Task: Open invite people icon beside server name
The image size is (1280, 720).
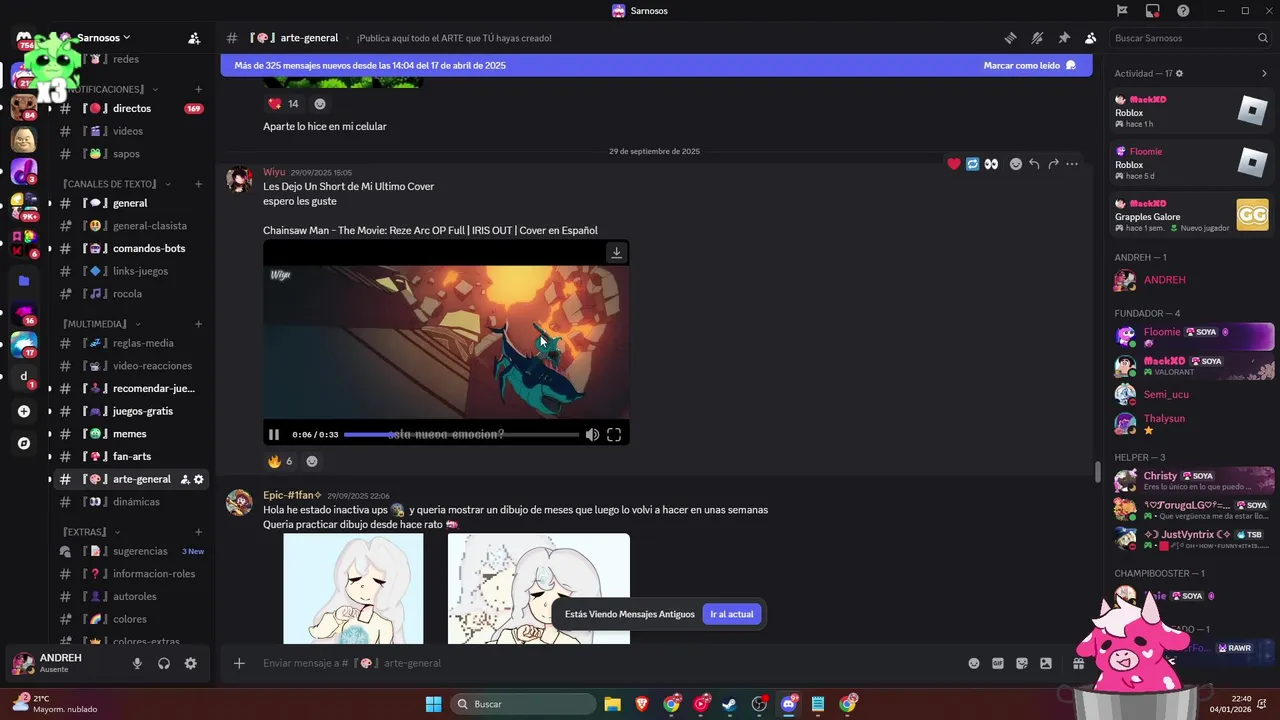Action: [194, 38]
